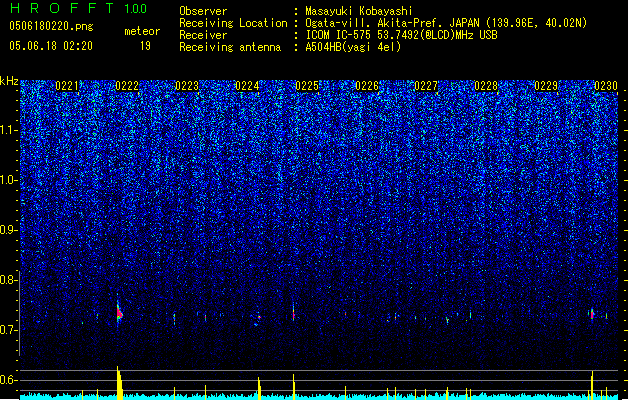629x400 pixels.
Task: Click the meteor label
Action: [142, 31]
